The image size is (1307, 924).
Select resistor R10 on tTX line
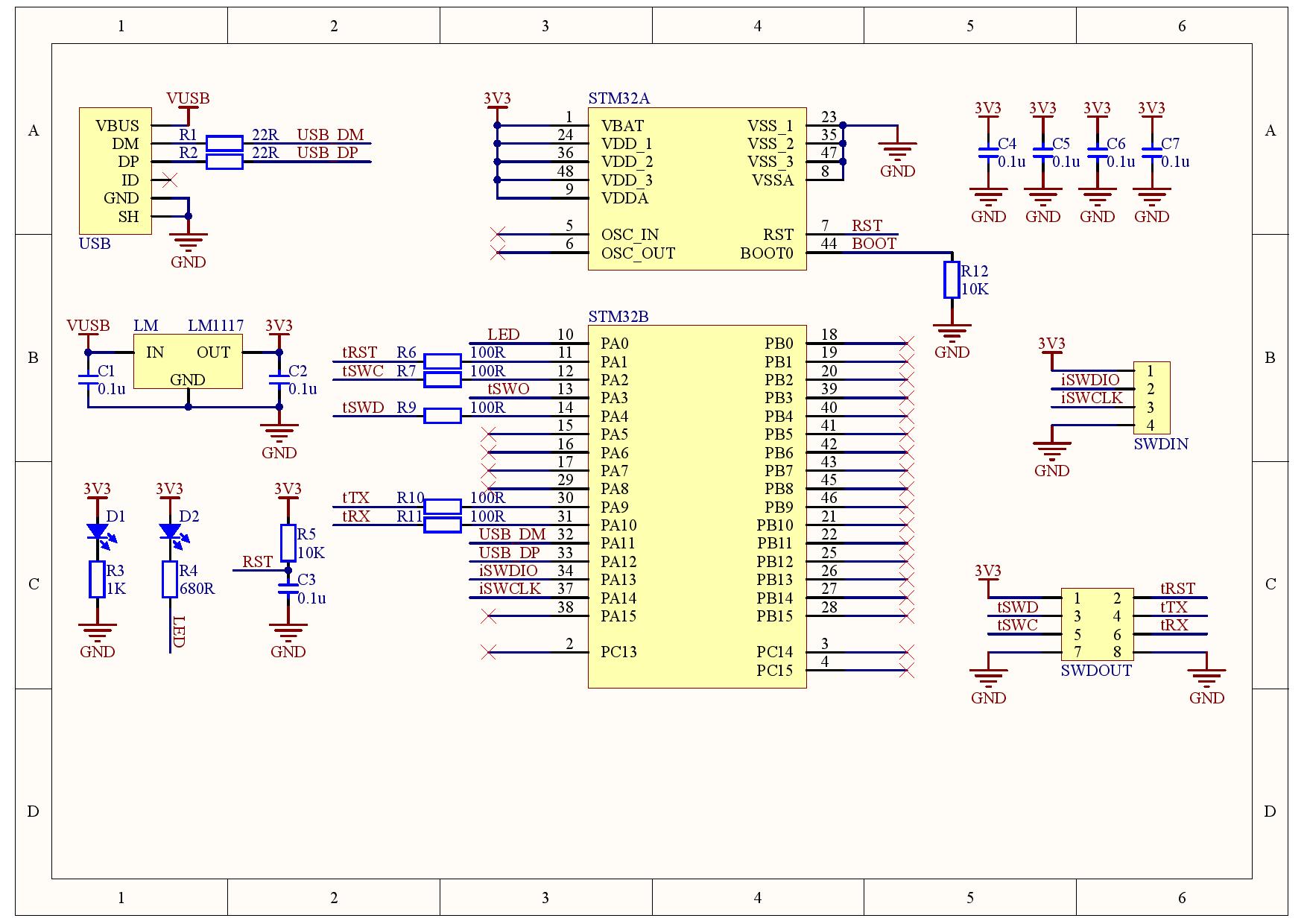[443, 507]
